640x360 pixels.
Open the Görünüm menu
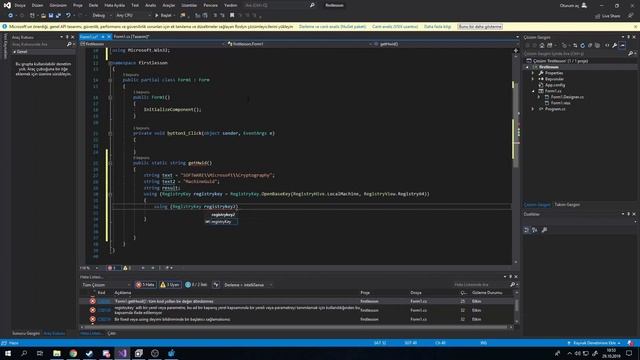58,5
